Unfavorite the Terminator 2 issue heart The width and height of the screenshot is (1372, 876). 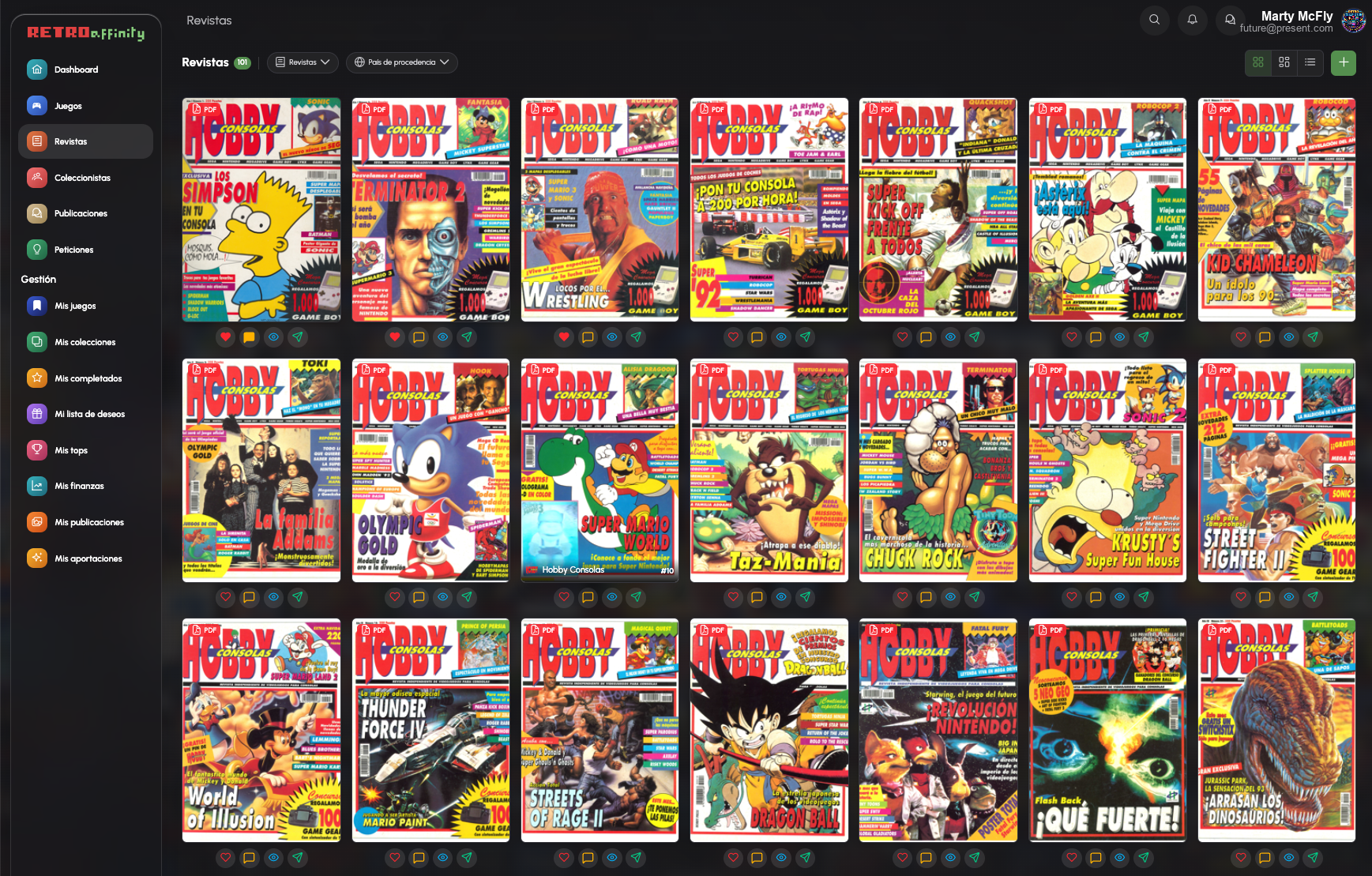pos(395,337)
